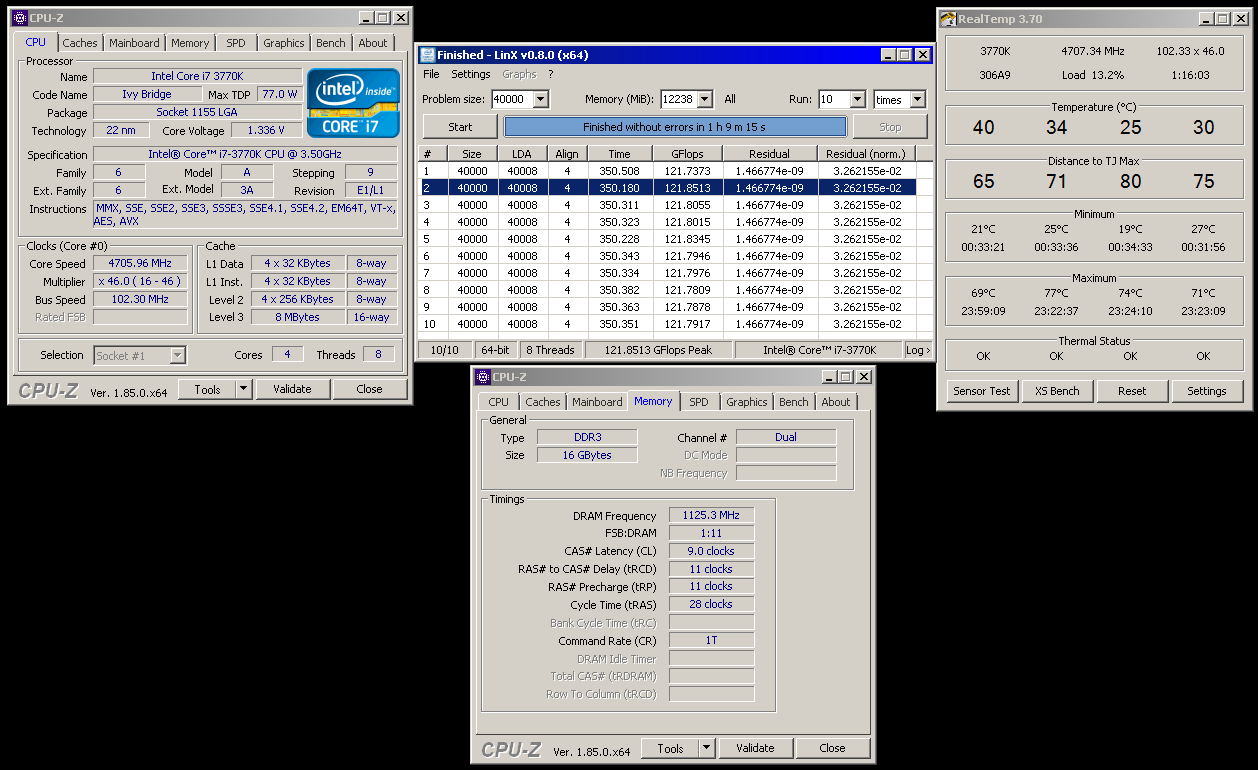
Task: Expand the Log panel in LinX
Action: (917, 350)
